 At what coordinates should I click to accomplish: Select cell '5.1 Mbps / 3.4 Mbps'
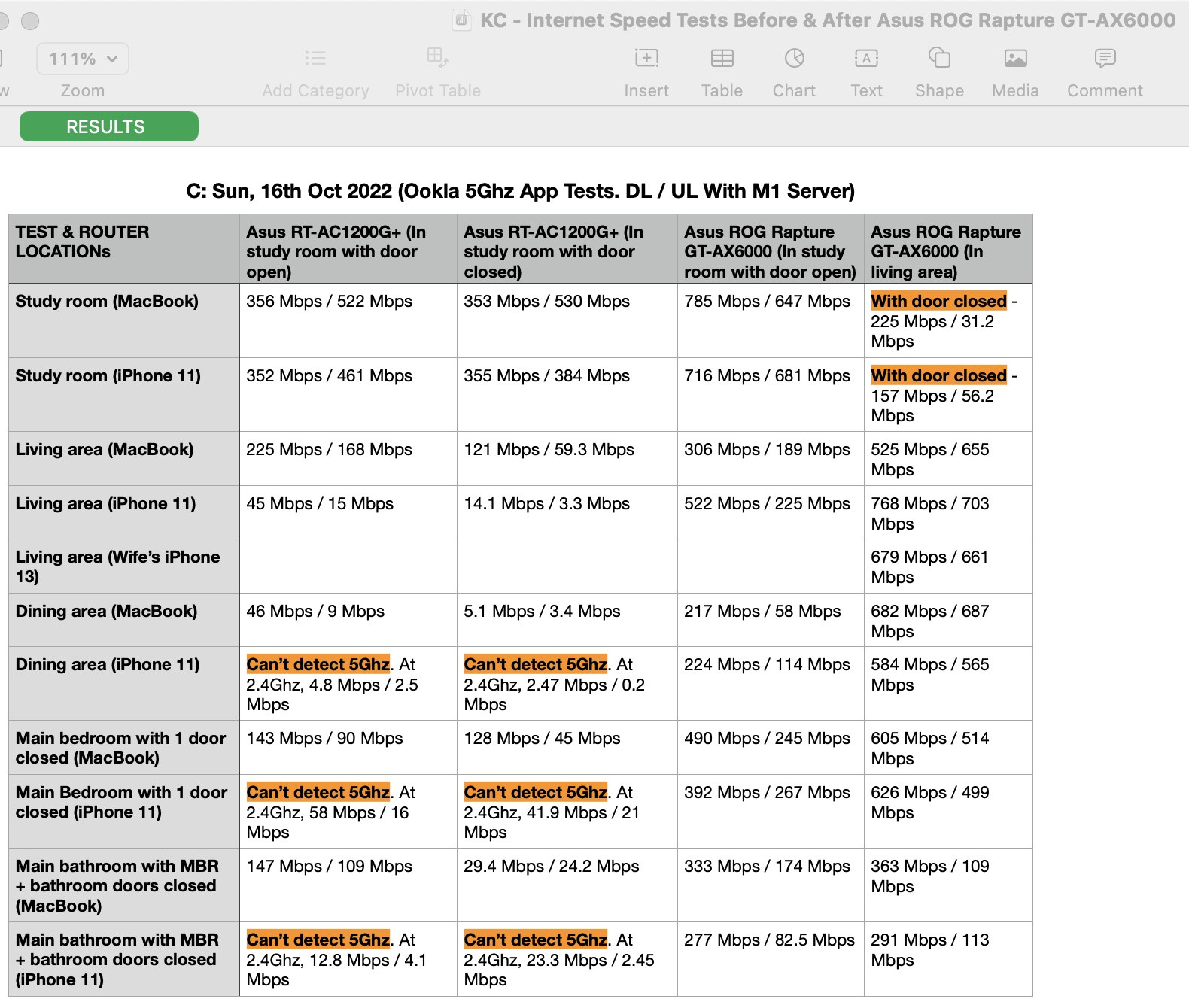pos(567,620)
